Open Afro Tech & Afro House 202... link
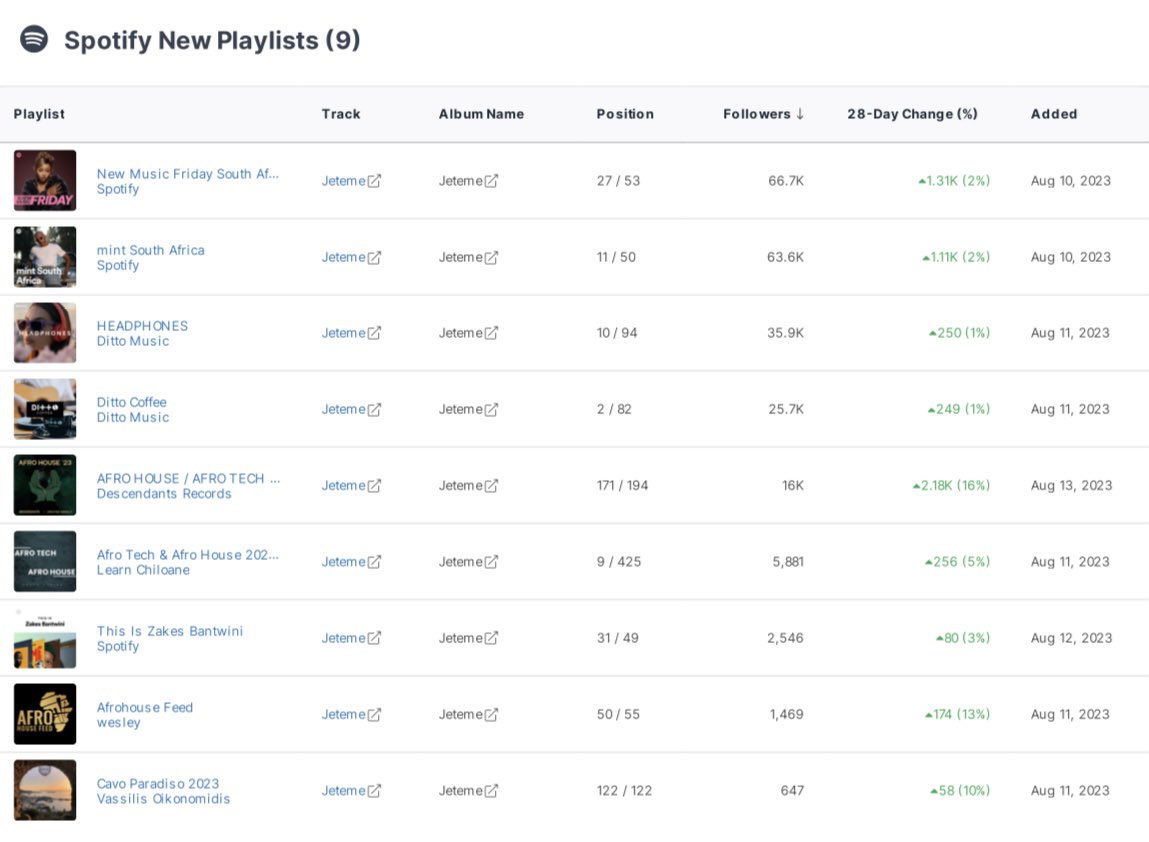Screen dimensions: 1149x842 tap(188, 555)
